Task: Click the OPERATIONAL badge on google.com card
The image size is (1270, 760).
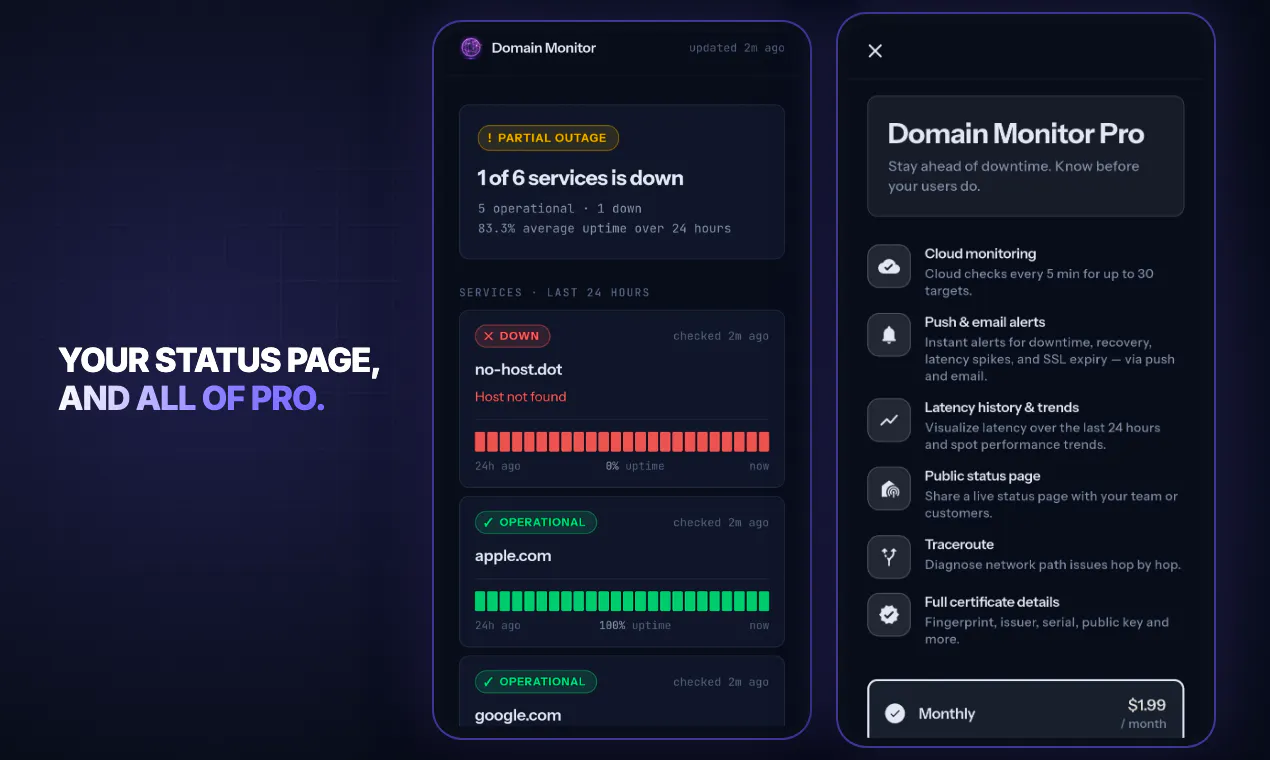Action: pyautogui.click(x=535, y=682)
